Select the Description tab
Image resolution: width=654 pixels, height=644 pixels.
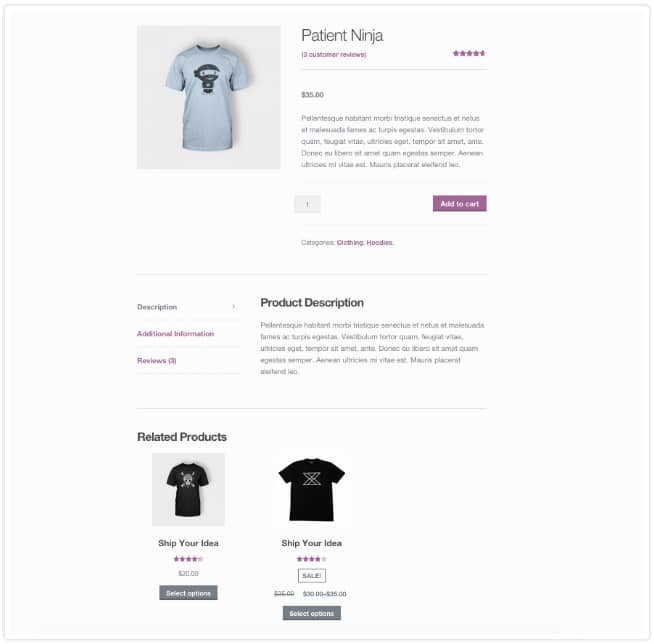point(157,307)
